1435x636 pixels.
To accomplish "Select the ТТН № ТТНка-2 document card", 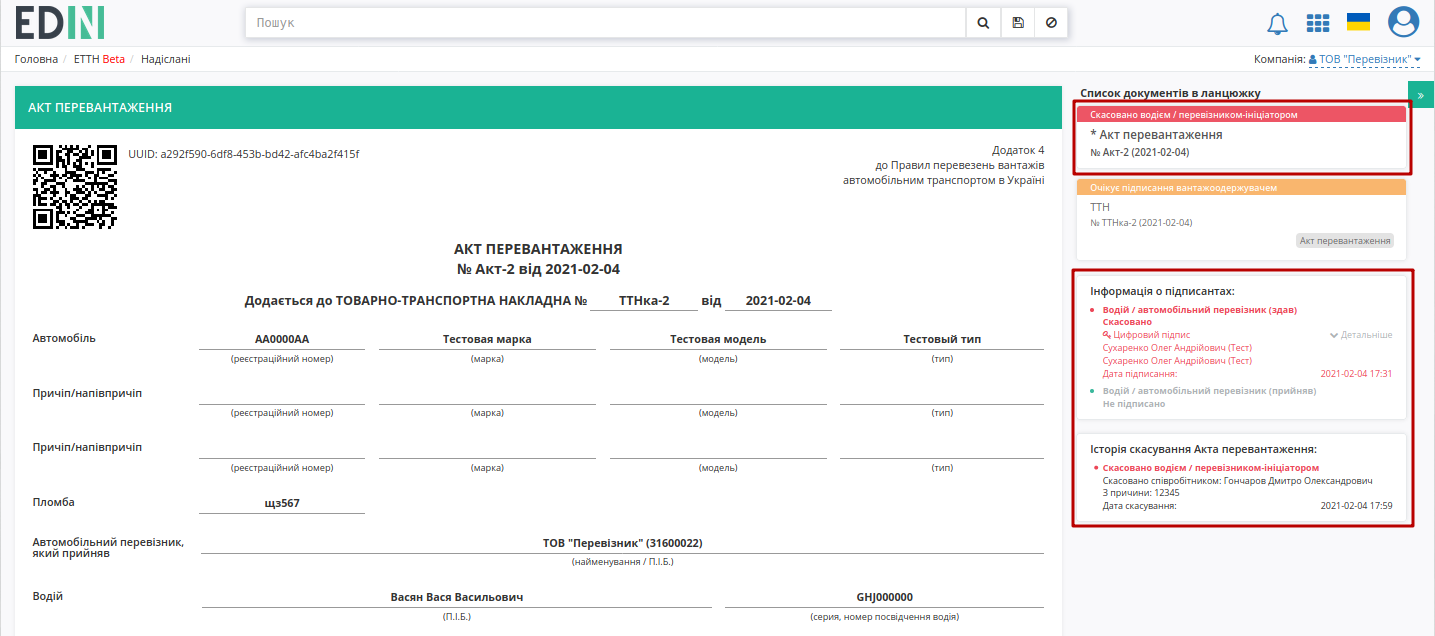I will 1241,218.
